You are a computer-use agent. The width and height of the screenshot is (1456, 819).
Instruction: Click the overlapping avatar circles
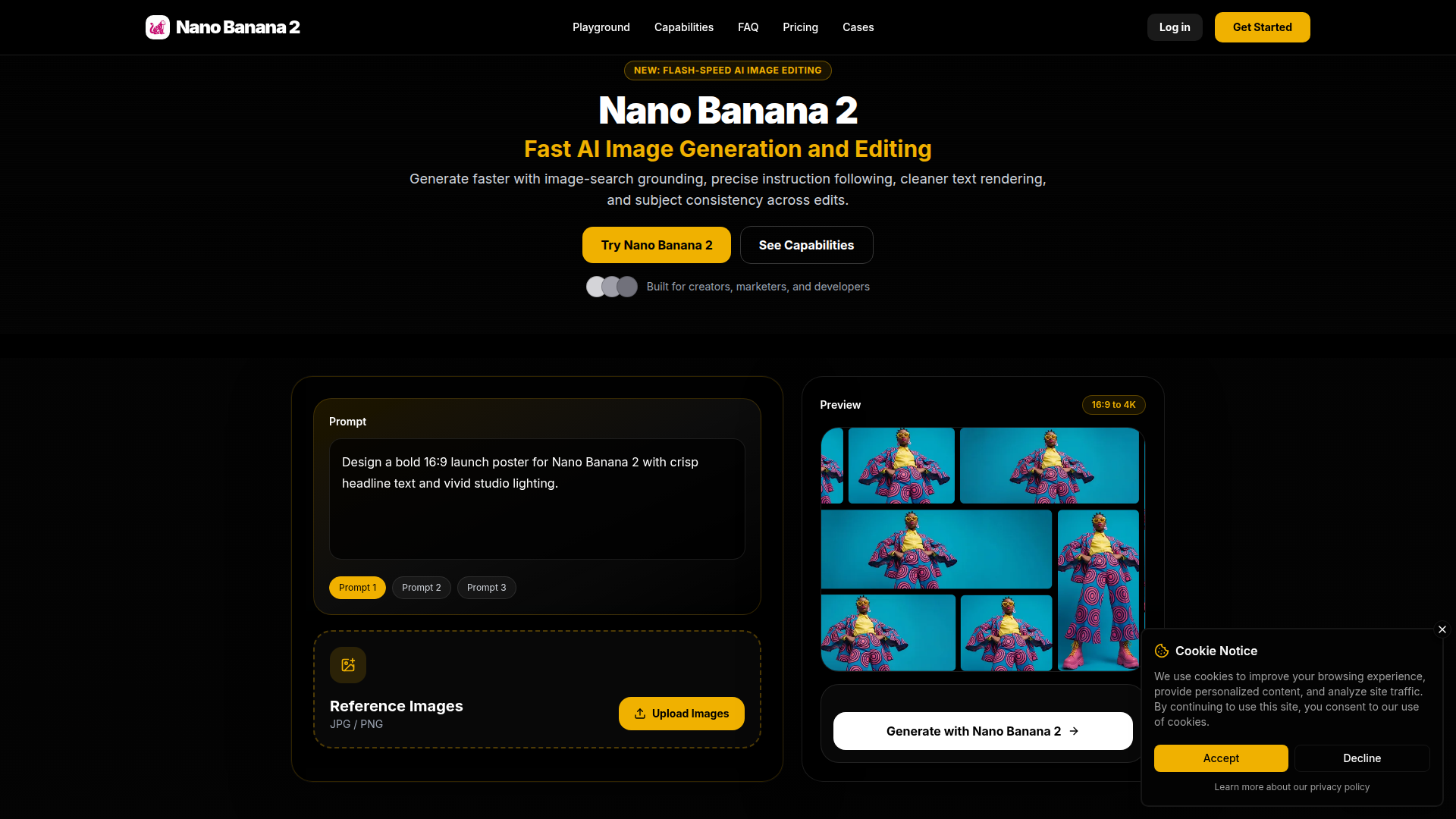pyautogui.click(x=611, y=287)
